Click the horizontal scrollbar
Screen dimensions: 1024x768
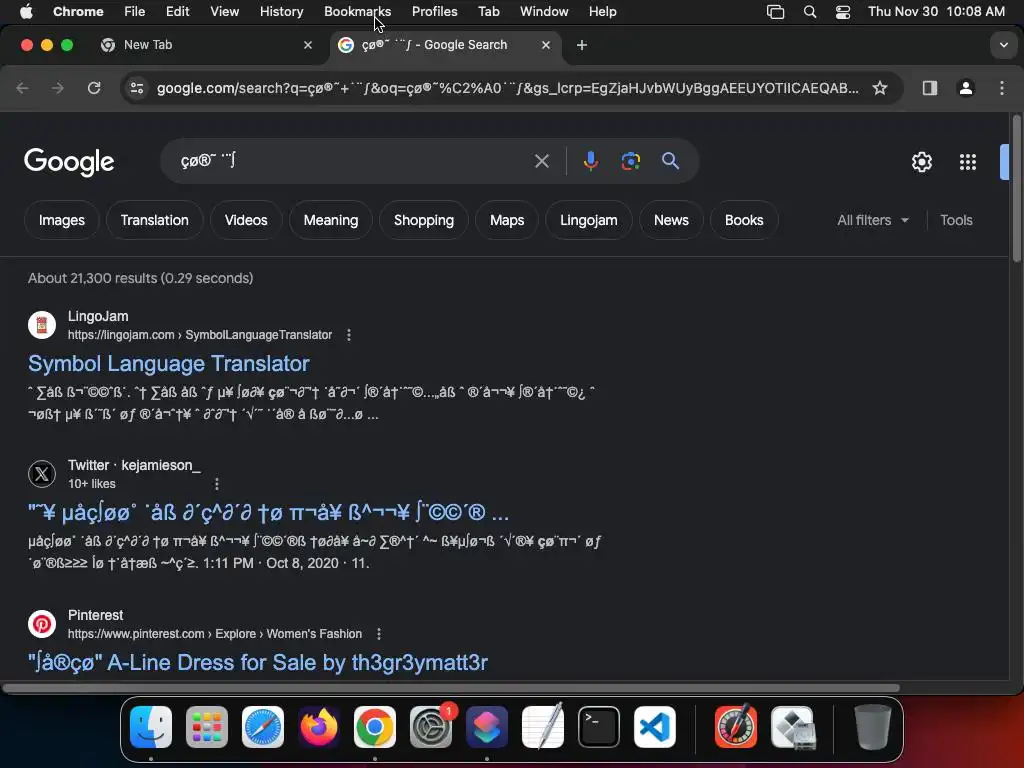click(x=451, y=688)
